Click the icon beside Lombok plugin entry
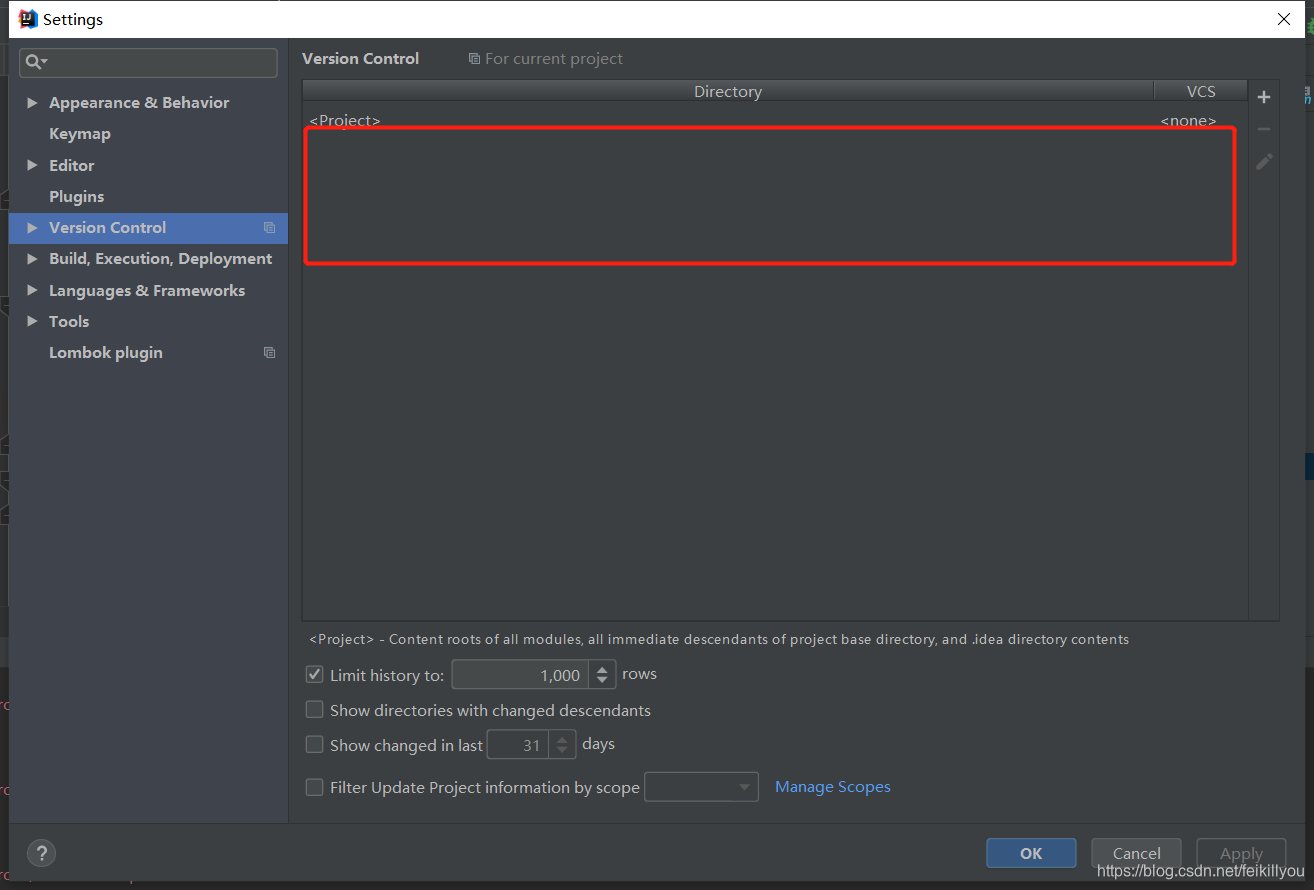The image size is (1314, 890). pyautogui.click(x=269, y=352)
